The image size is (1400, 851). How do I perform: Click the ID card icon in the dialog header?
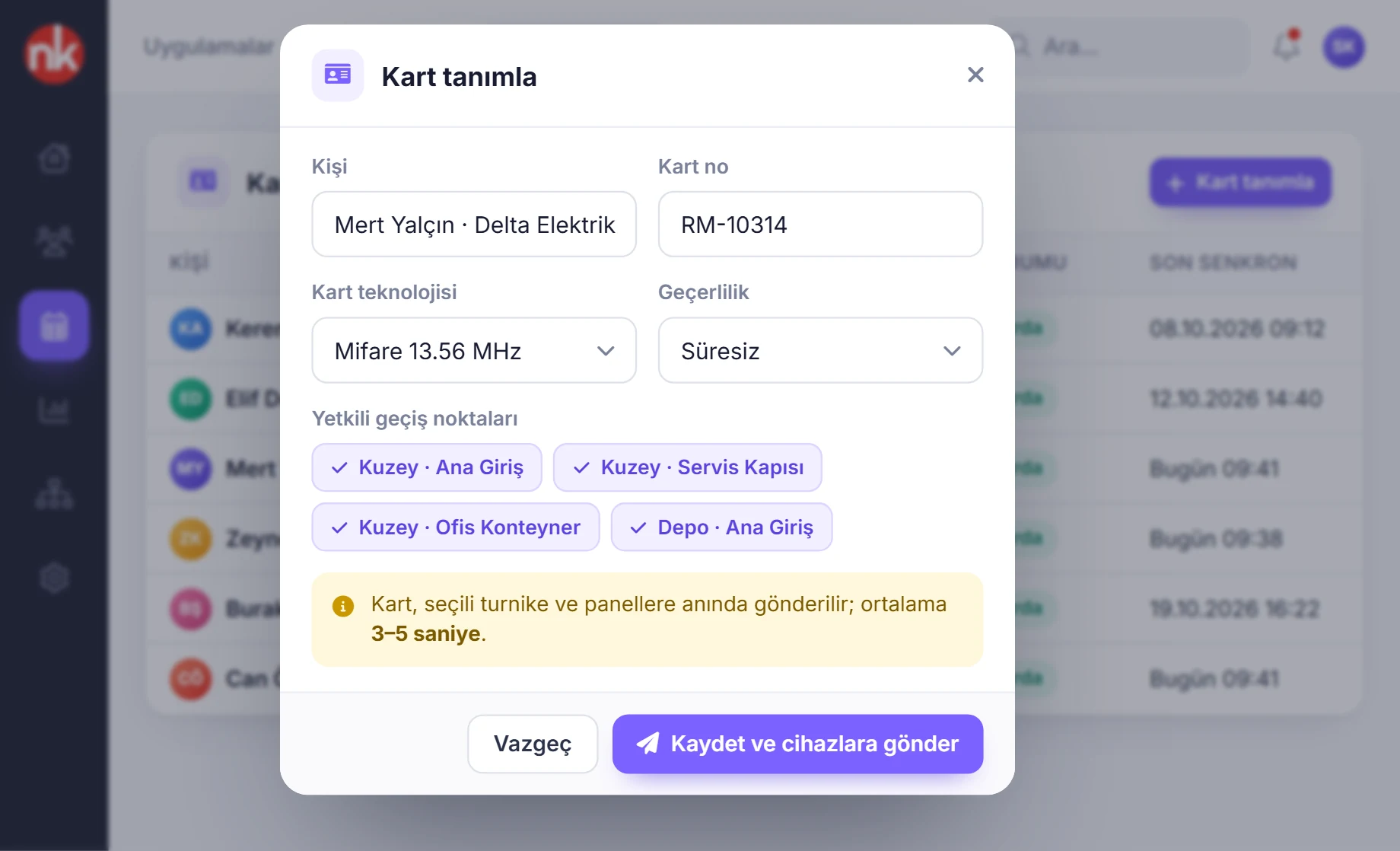pos(338,75)
